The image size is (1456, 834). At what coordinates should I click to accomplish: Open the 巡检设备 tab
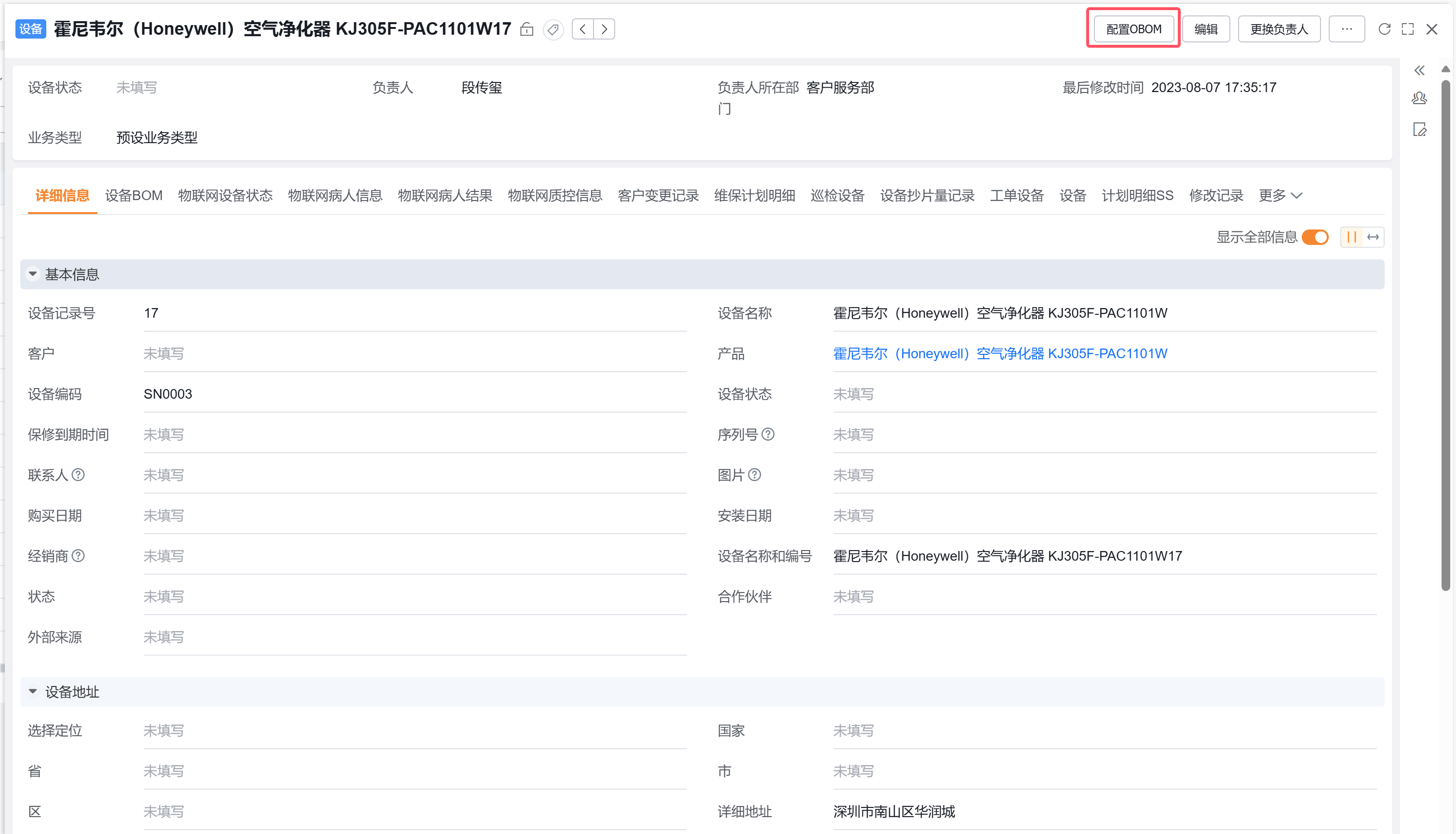837,196
